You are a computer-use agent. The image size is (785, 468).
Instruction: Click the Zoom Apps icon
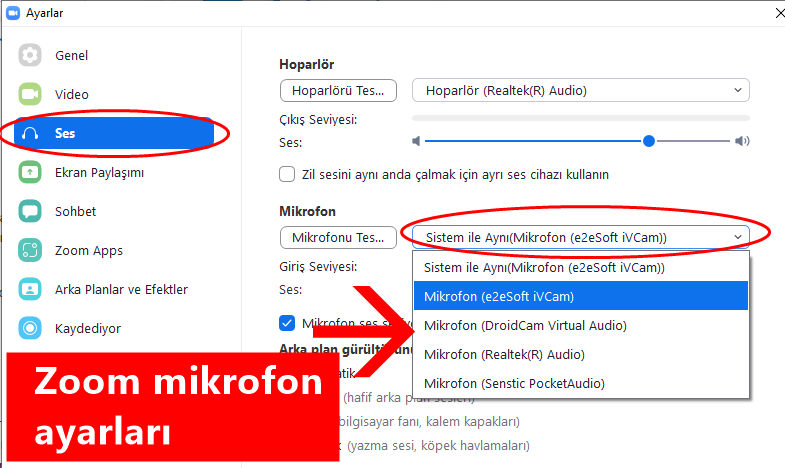(x=30, y=250)
